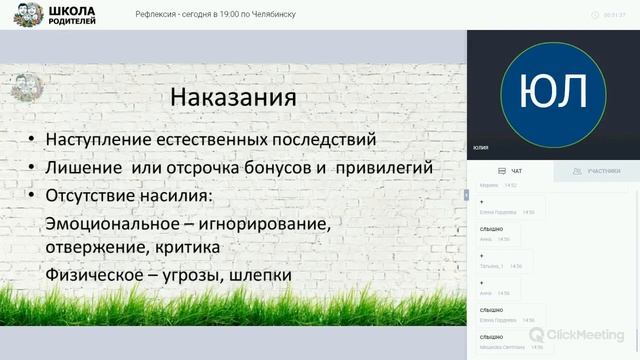This screenshot has height=360, width=640.
Task: Collapse the side panel with the slide-edge arrow handle
Action: pos(466,195)
